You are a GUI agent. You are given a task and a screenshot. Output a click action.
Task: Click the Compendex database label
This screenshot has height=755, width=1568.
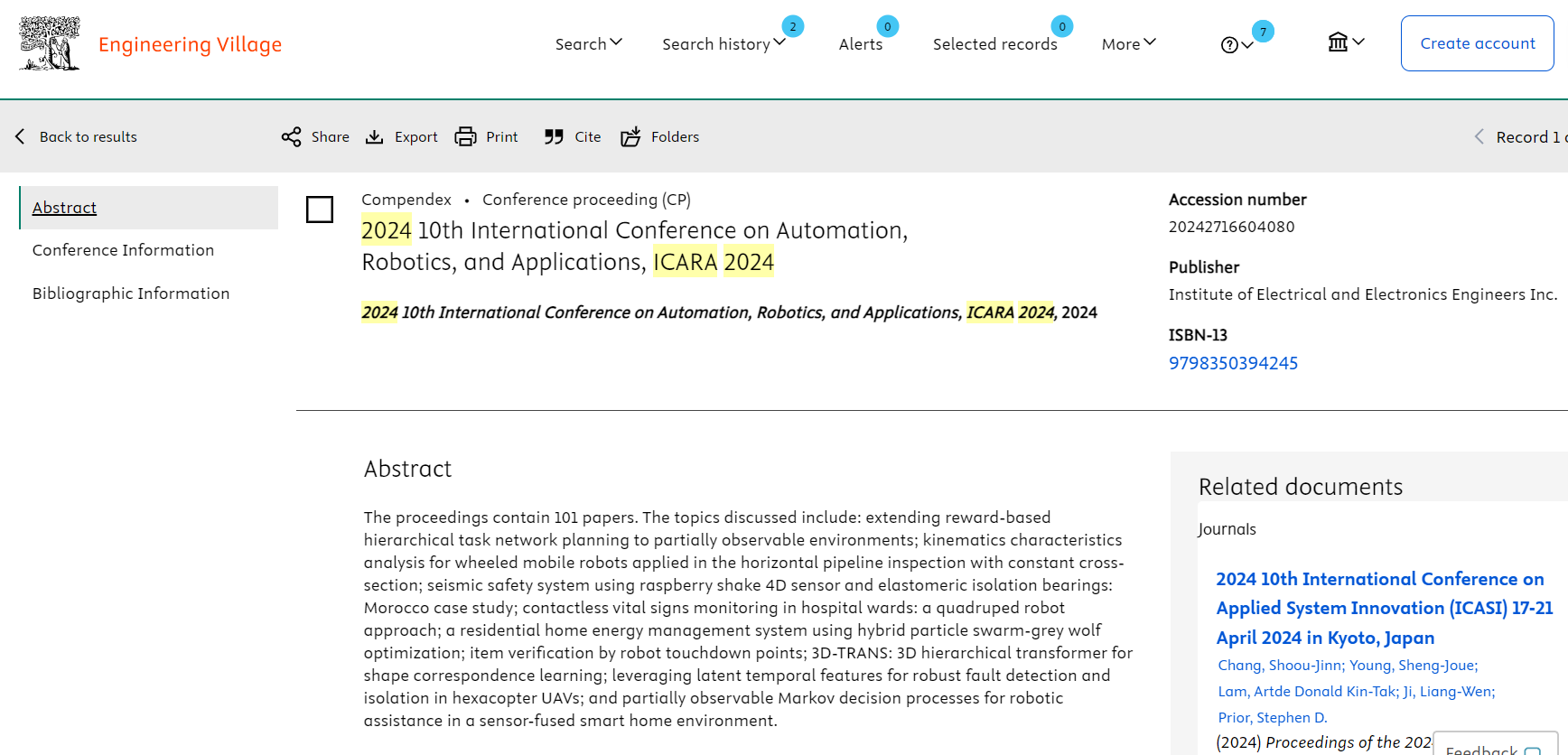pos(406,200)
